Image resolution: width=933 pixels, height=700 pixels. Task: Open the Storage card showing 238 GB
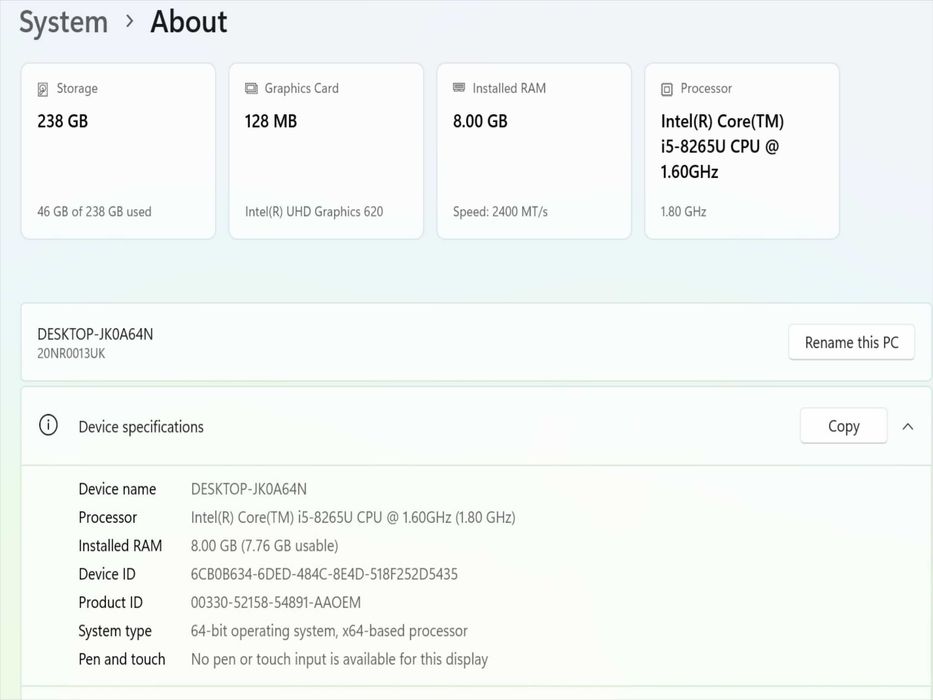pos(118,151)
